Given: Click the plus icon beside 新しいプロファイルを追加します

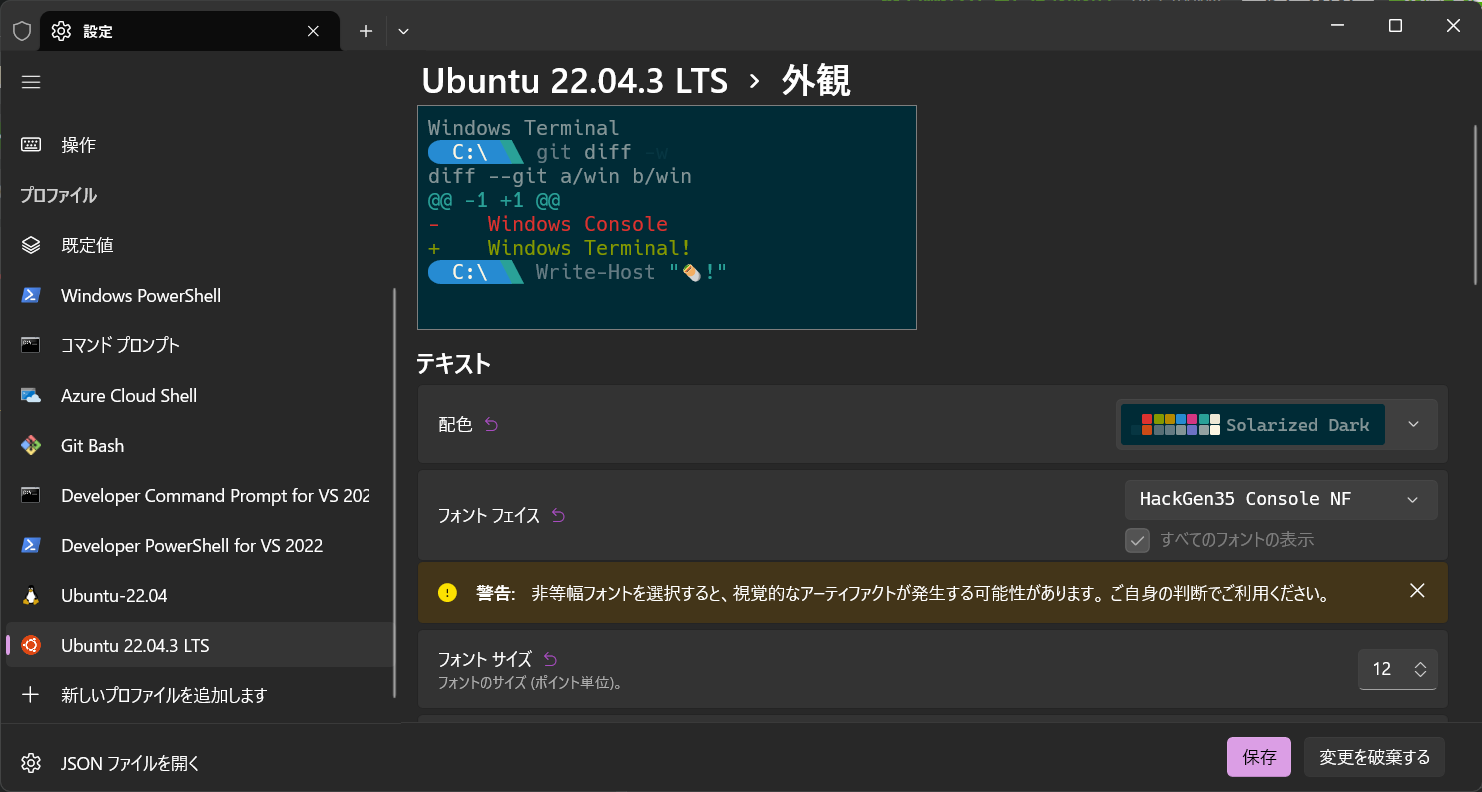Looking at the screenshot, I should 31,695.
